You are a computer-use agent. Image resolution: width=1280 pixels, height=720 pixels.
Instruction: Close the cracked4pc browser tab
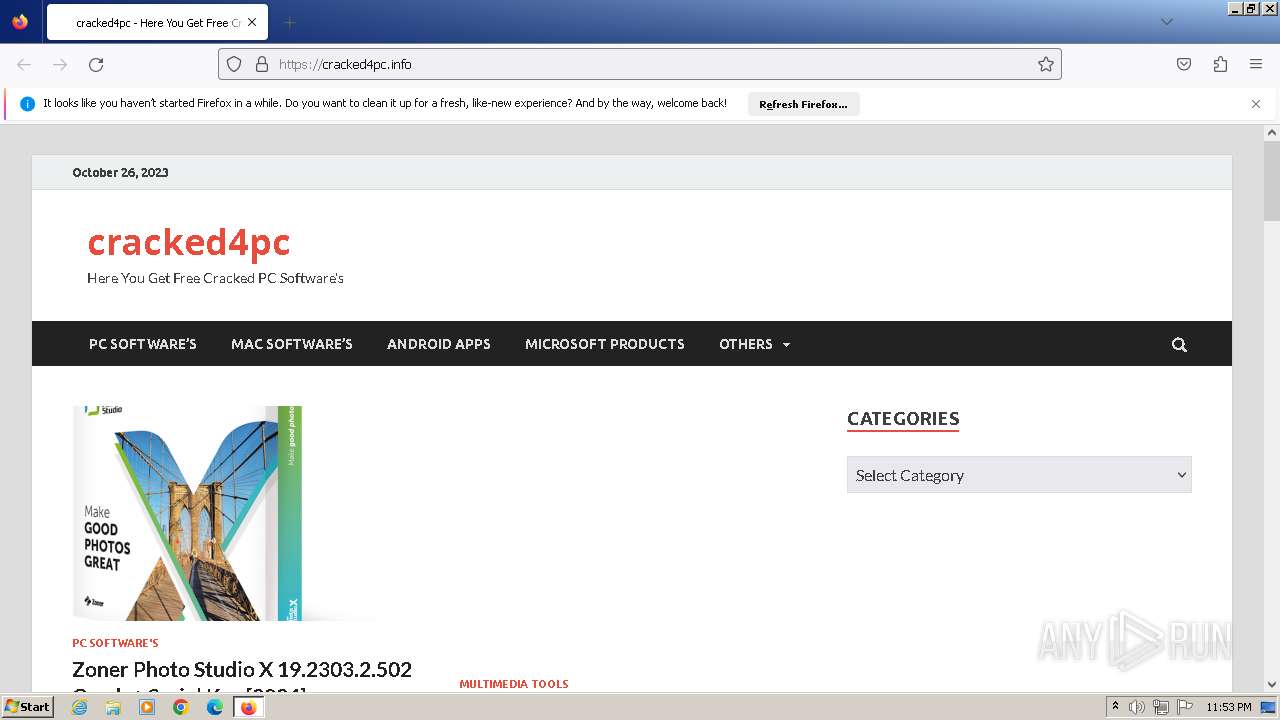pos(252,22)
